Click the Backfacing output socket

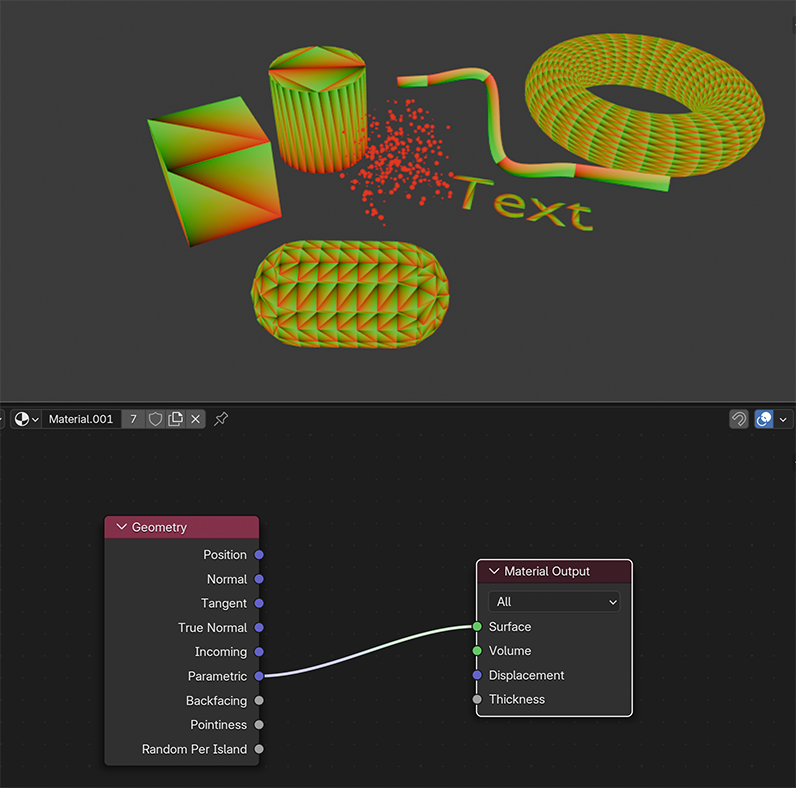coord(259,700)
